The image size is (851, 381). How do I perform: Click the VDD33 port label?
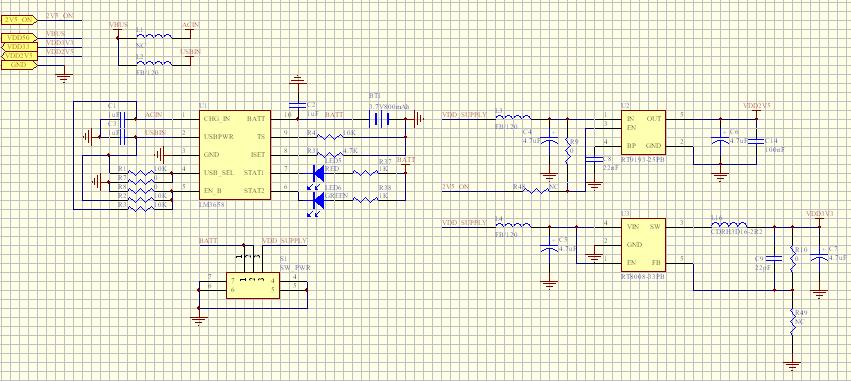[19, 47]
